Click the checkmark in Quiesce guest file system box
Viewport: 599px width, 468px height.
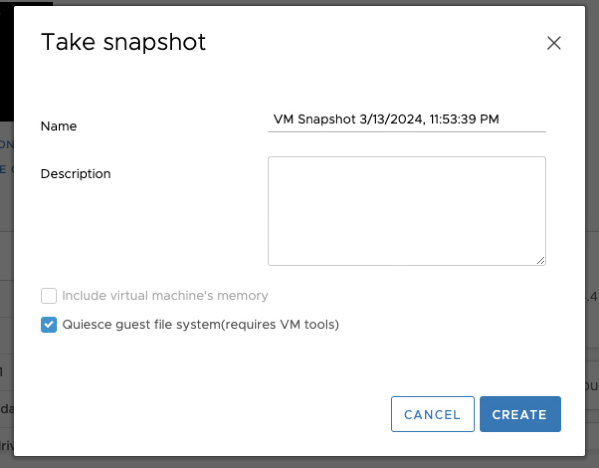[x=49, y=325]
